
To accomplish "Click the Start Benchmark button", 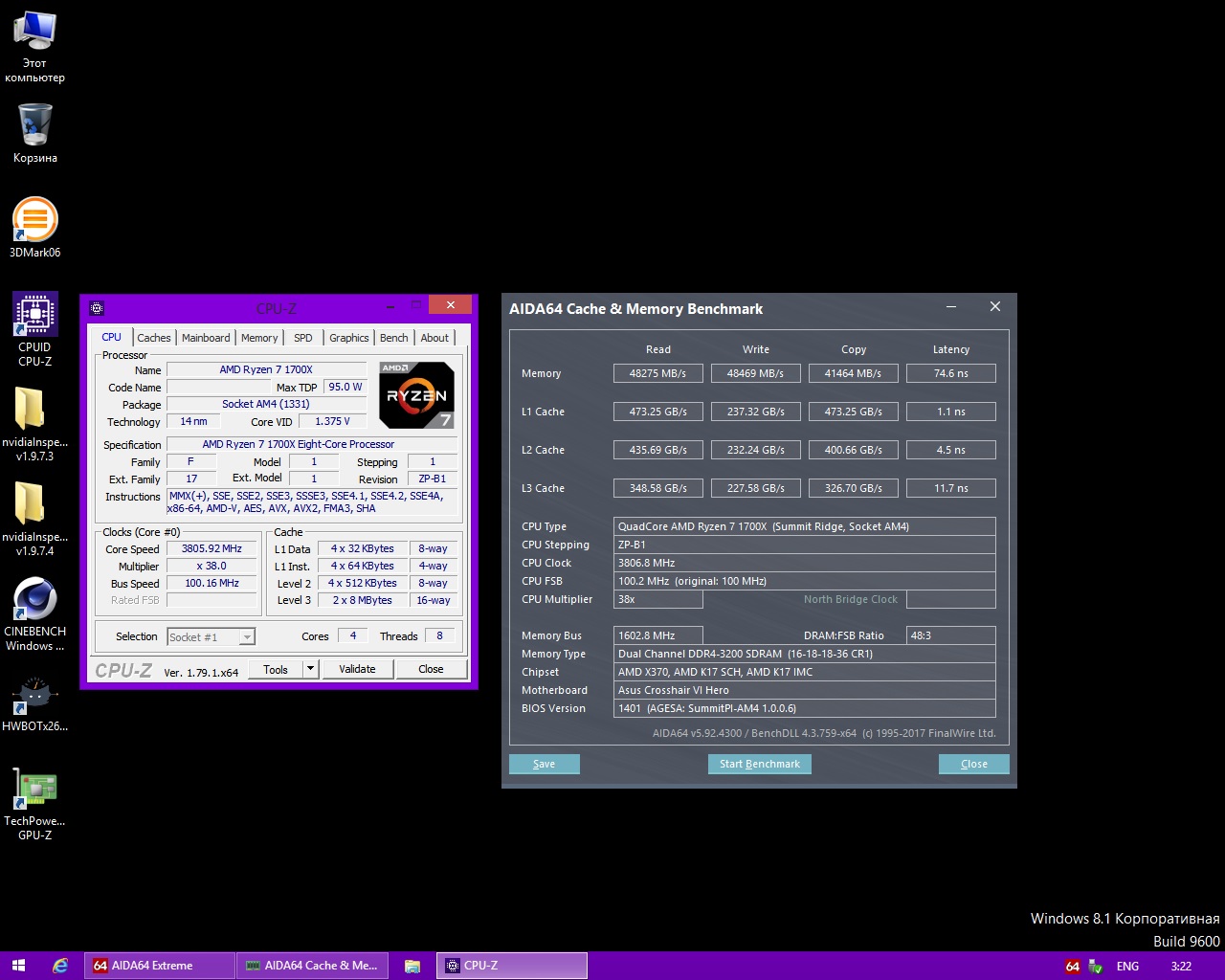I will click(760, 764).
